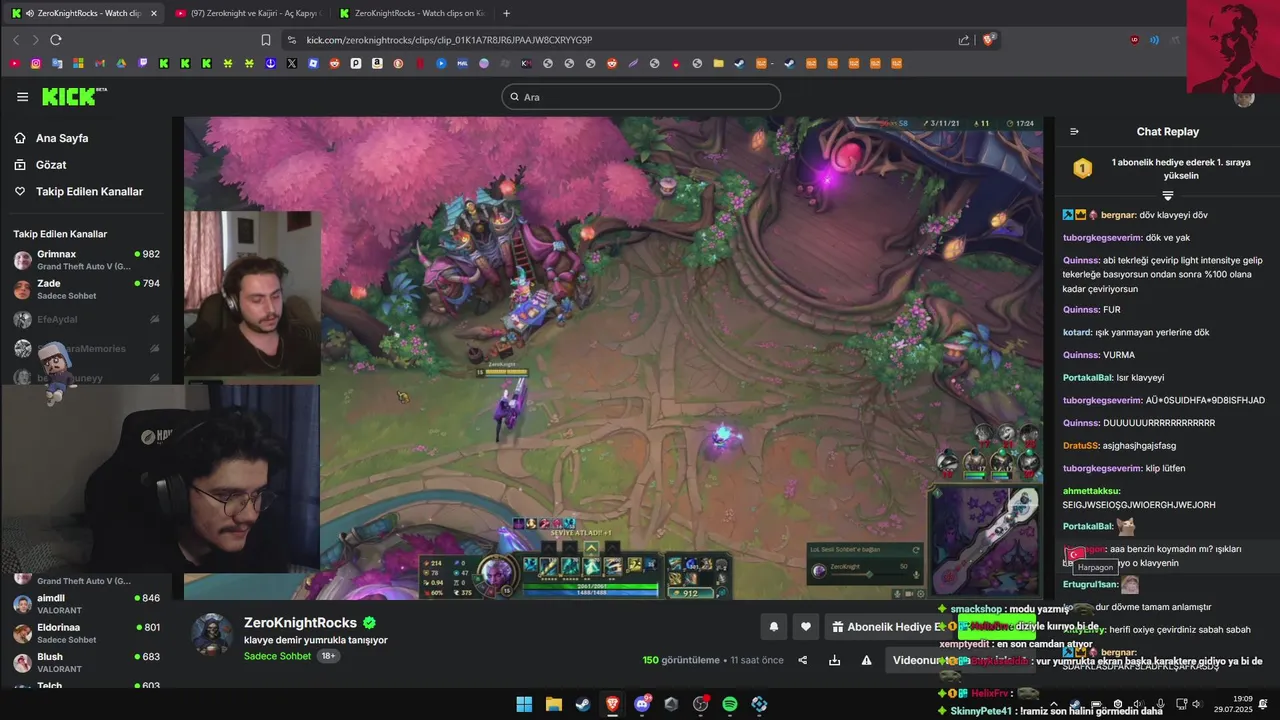The width and height of the screenshot is (1280, 720).
Task: Click ZeroKnightRocks channel name below video
Action: pyautogui.click(x=300, y=622)
